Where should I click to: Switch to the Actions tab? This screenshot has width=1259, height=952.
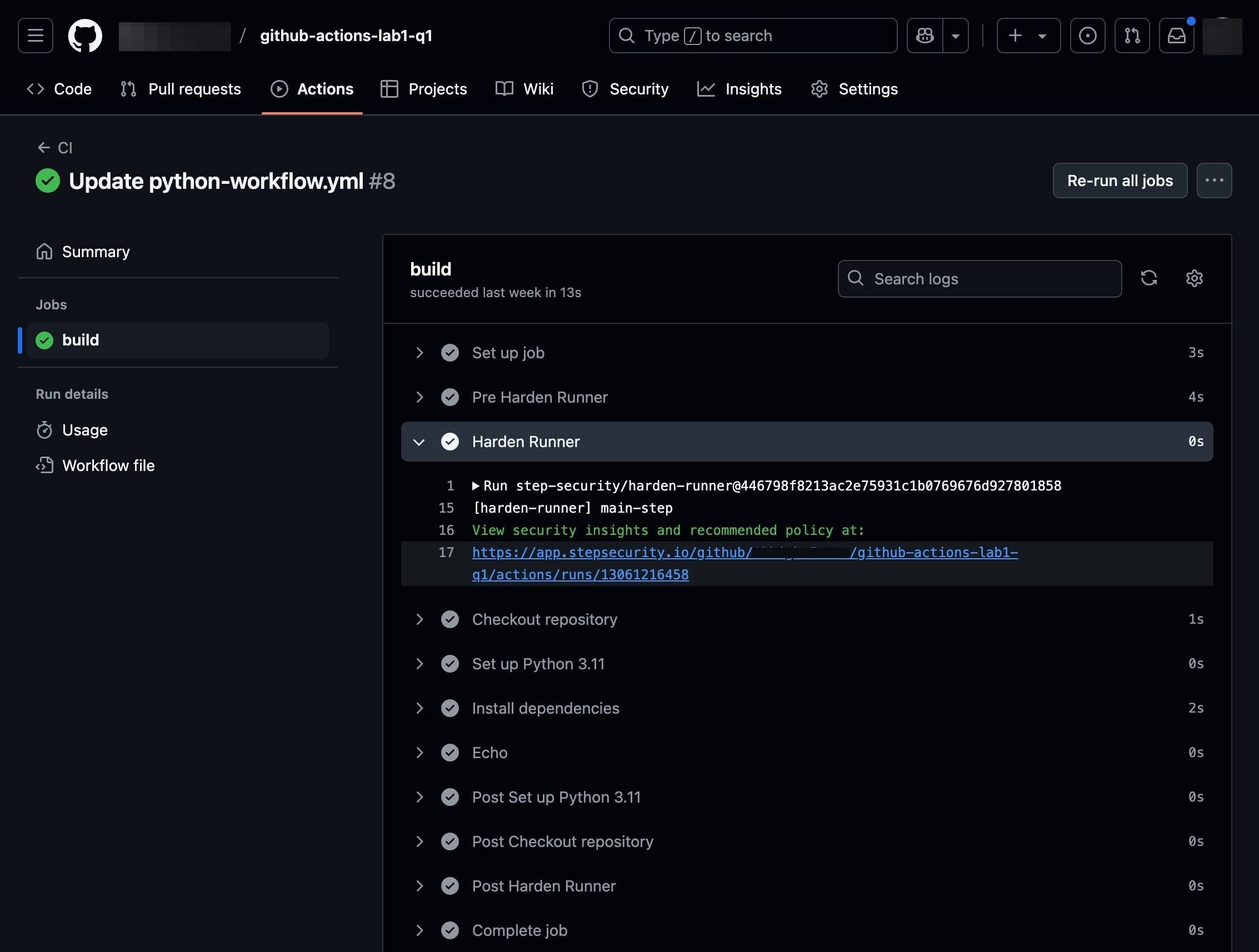click(312, 89)
